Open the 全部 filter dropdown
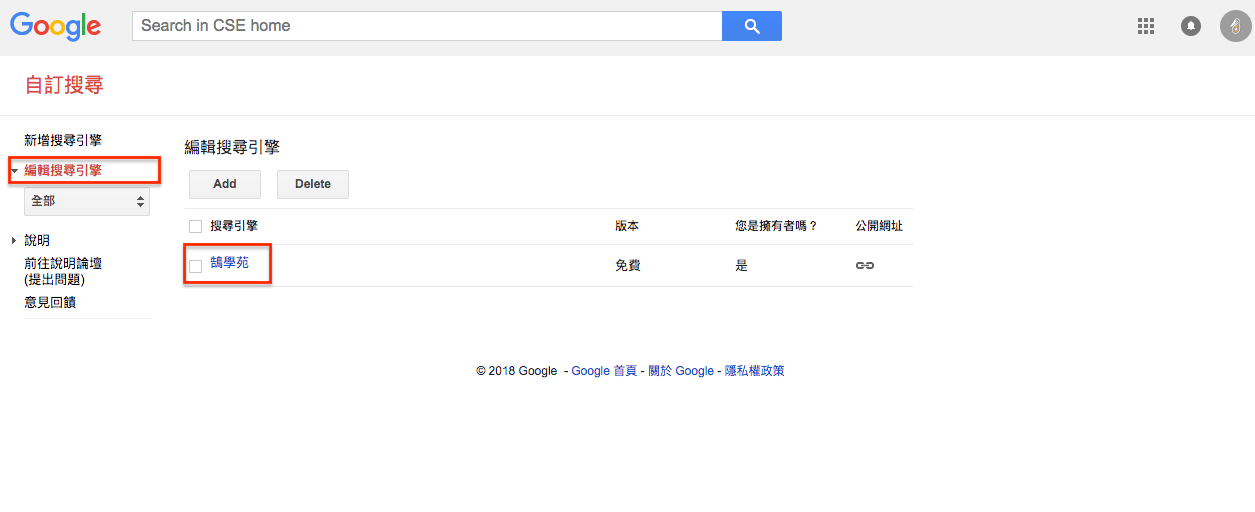 click(87, 201)
